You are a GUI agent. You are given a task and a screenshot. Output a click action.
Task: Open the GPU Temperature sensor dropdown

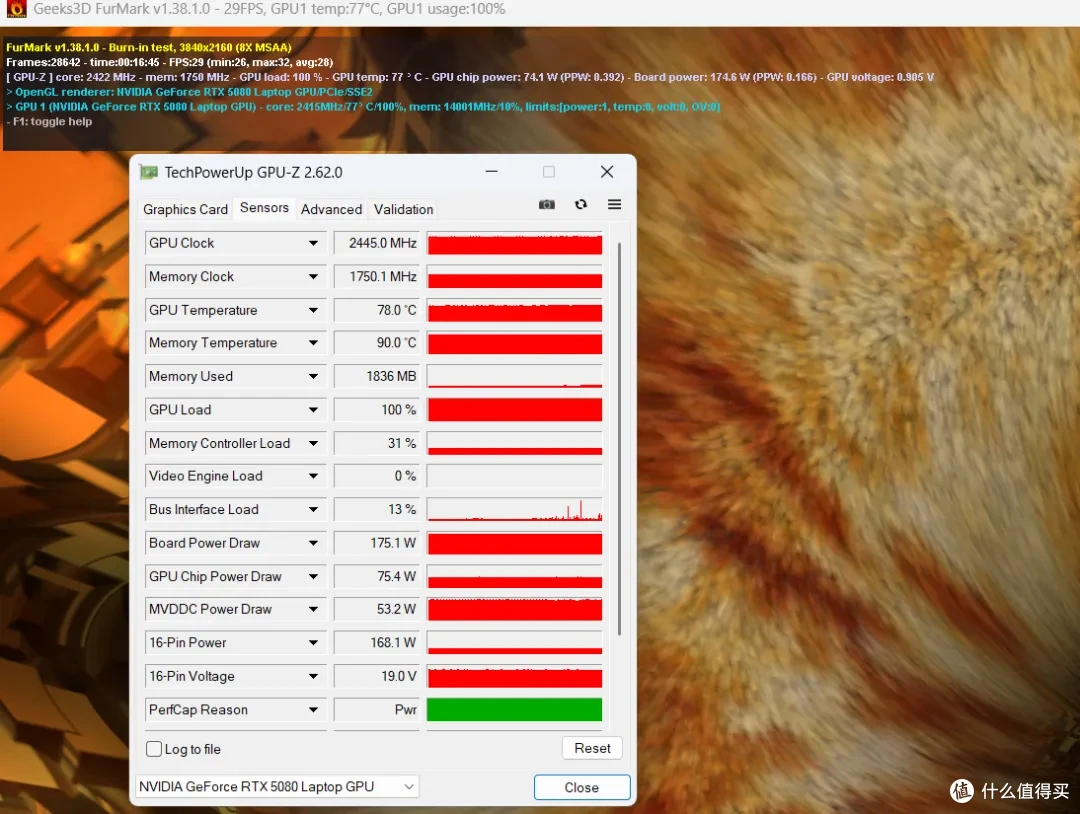click(313, 310)
